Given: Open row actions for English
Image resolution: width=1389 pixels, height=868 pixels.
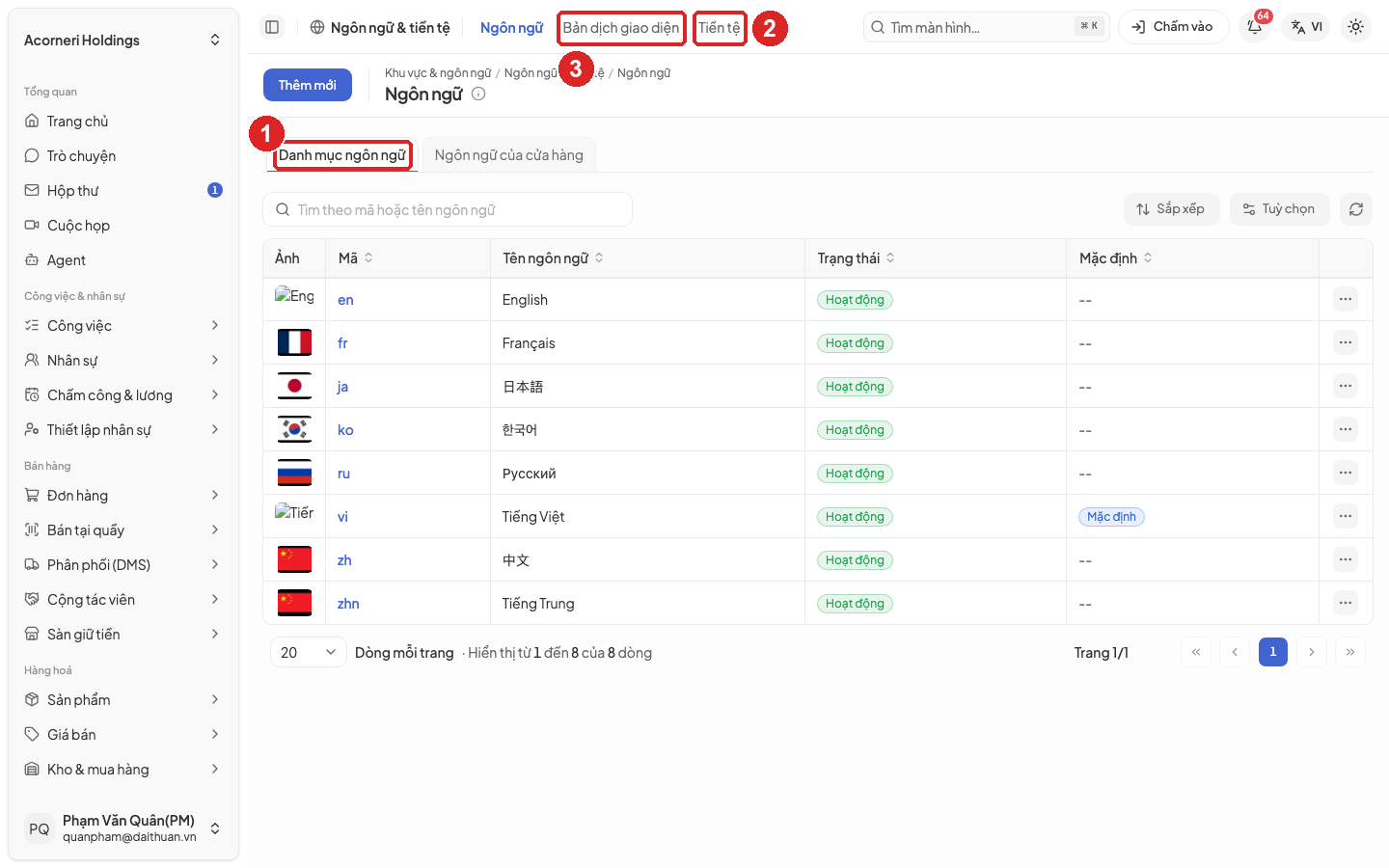Looking at the screenshot, I should (1345, 299).
